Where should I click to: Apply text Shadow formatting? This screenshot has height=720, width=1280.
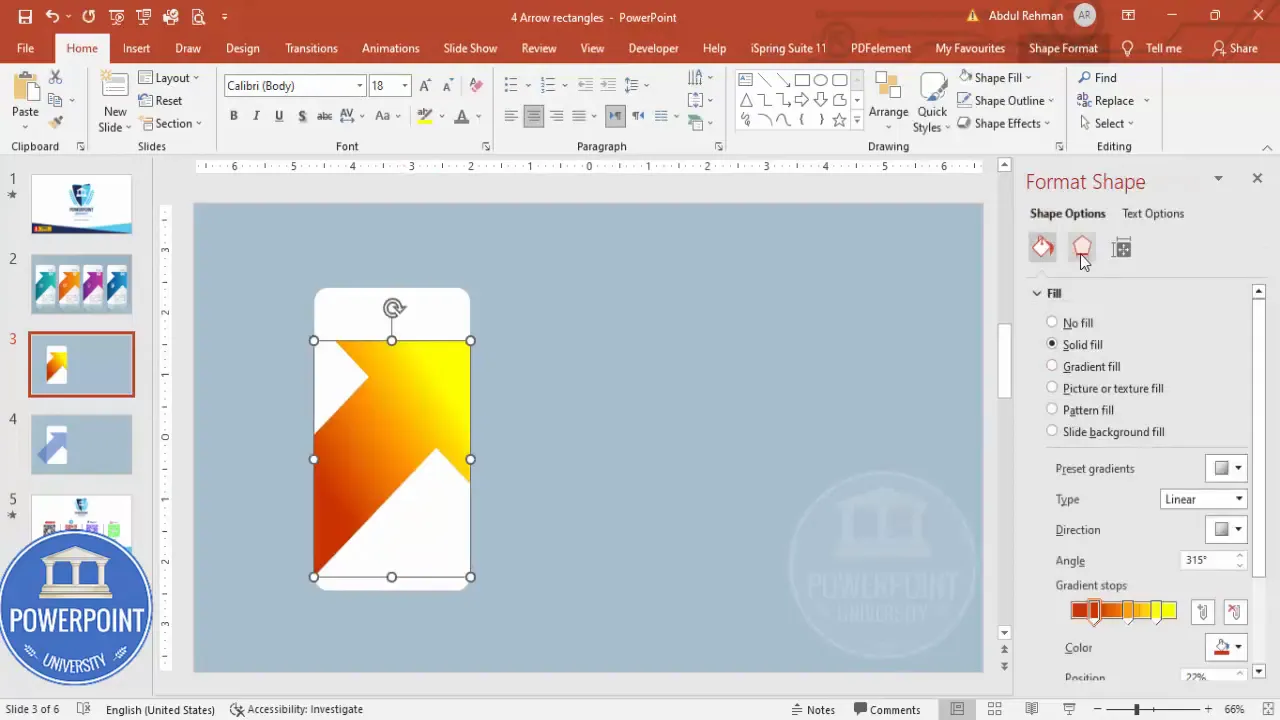[301, 116]
